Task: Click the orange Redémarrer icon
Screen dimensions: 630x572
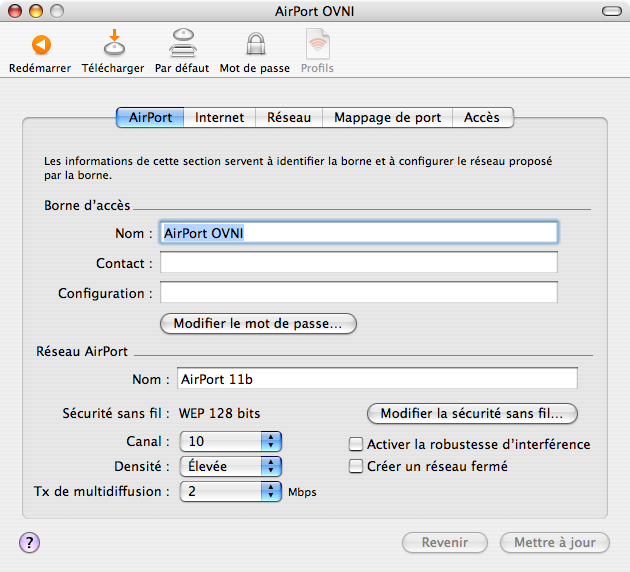Action: (x=41, y=45)
